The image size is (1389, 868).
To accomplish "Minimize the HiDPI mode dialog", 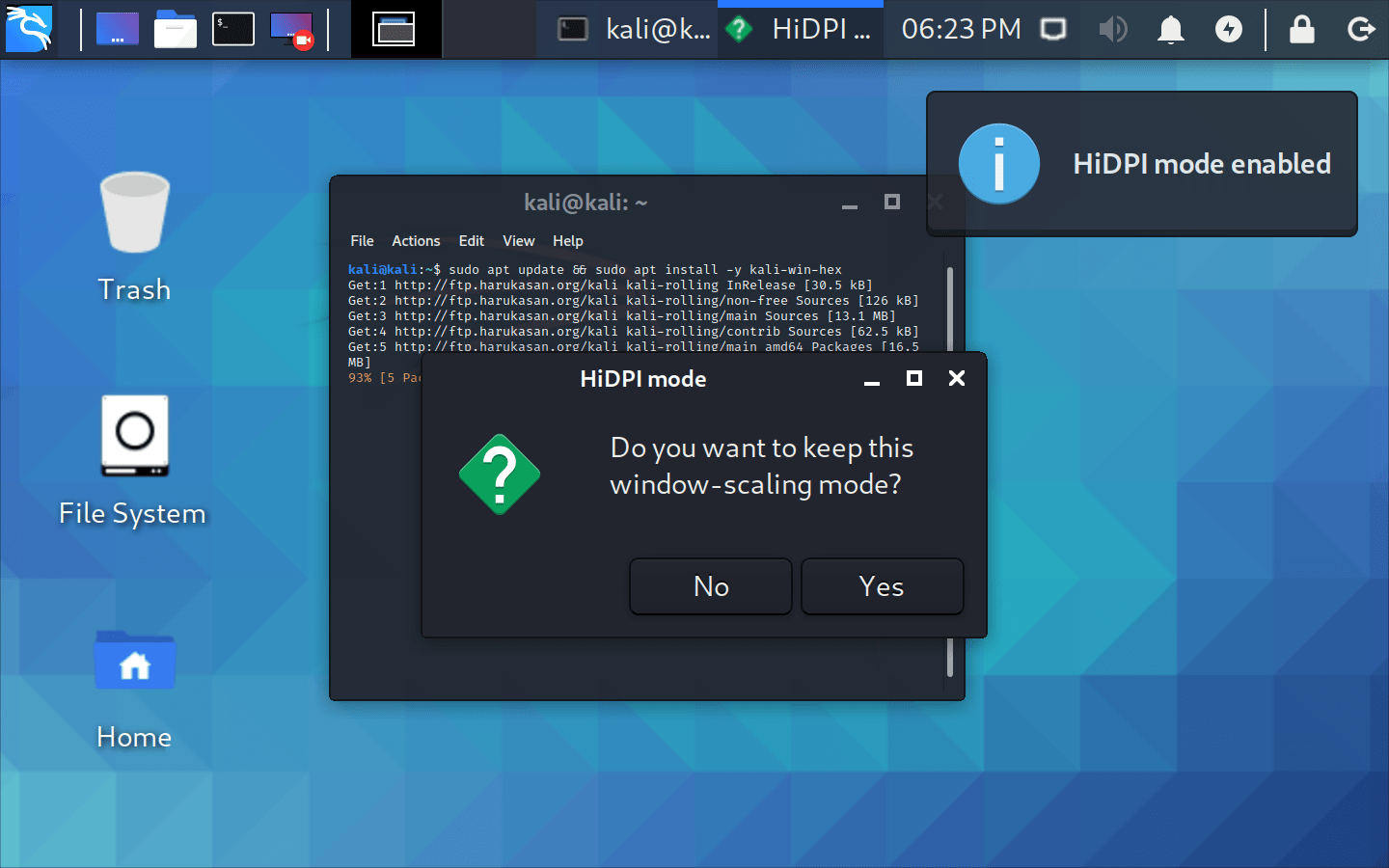I will 872,380.
